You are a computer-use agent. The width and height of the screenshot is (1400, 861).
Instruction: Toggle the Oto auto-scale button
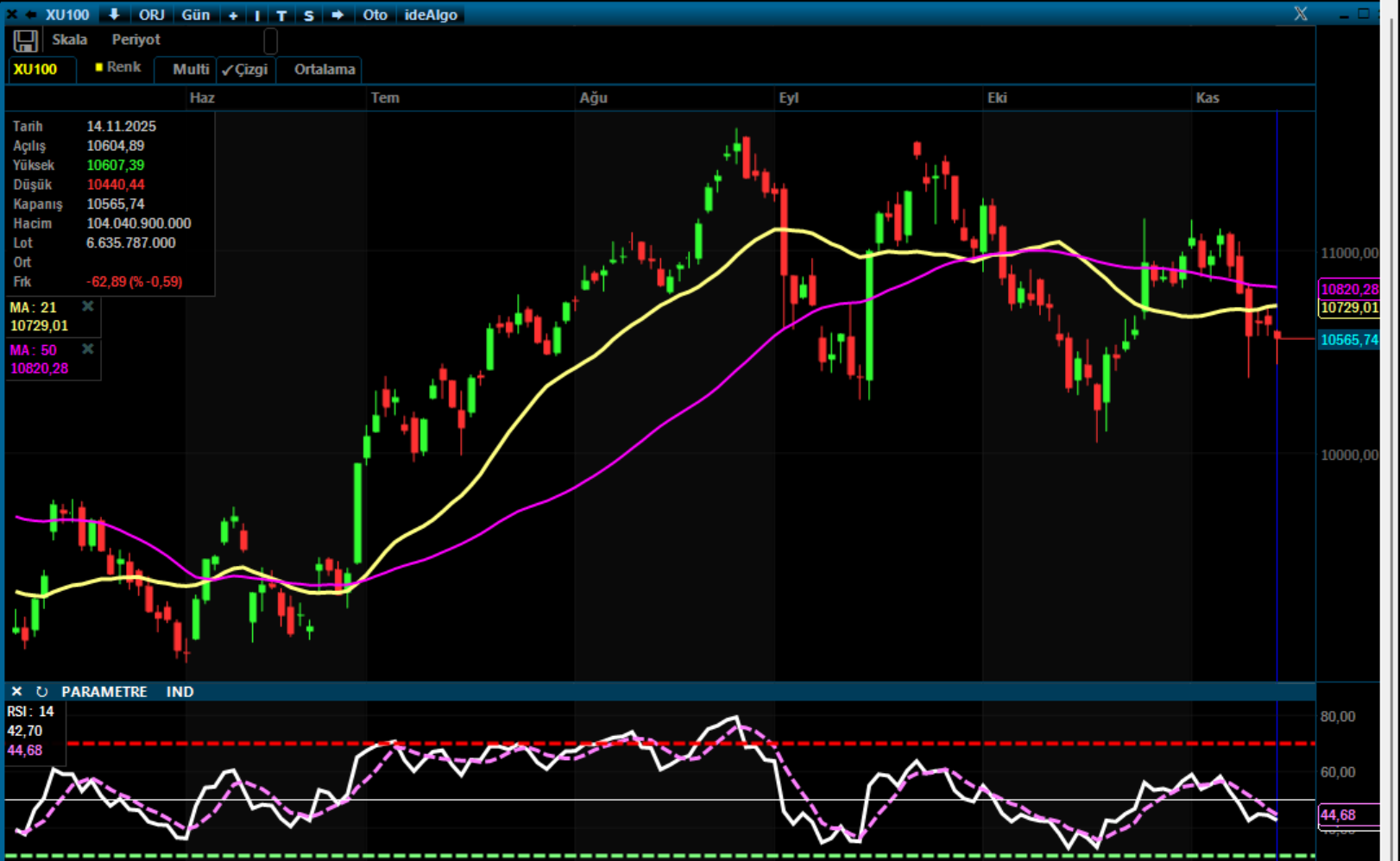coord(375,15)
